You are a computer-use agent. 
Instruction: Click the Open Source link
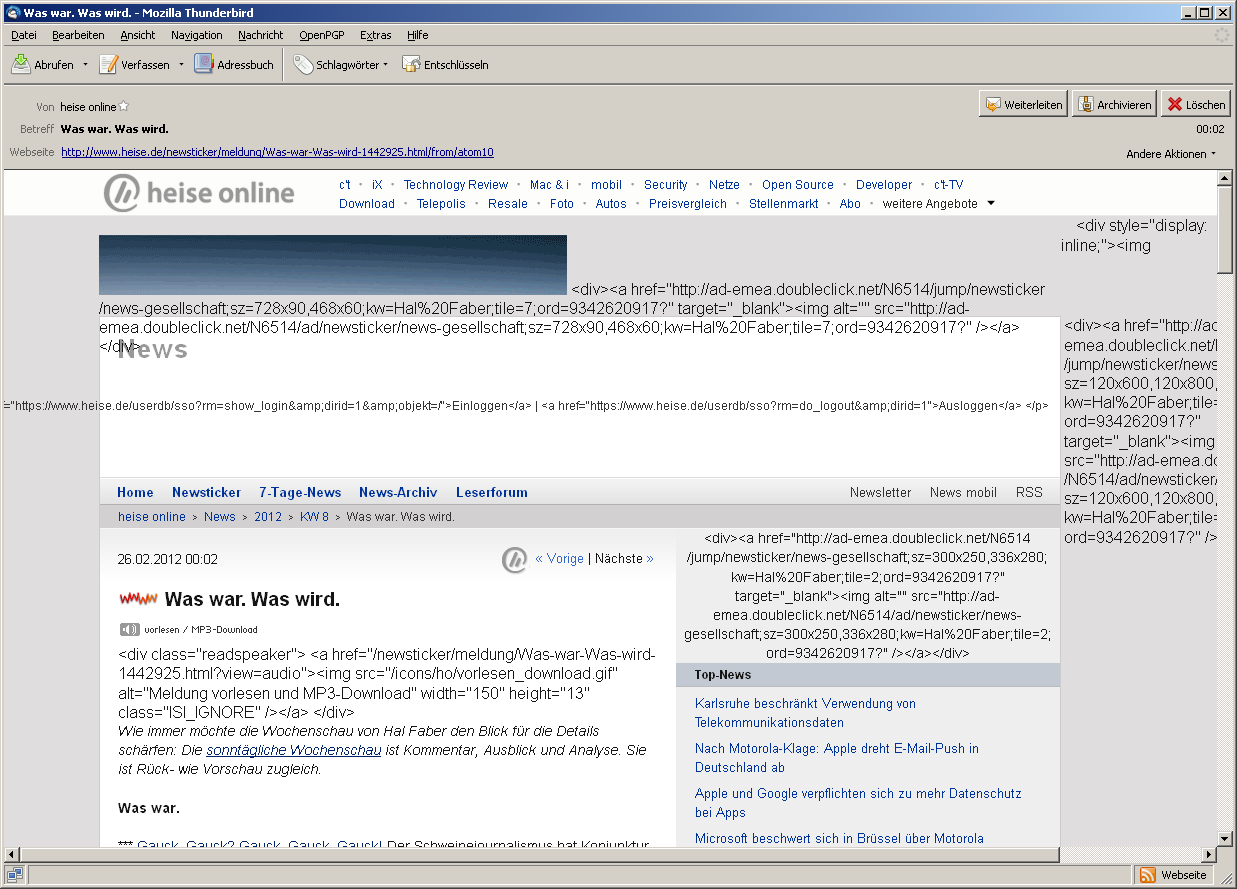tap(798, 184)
